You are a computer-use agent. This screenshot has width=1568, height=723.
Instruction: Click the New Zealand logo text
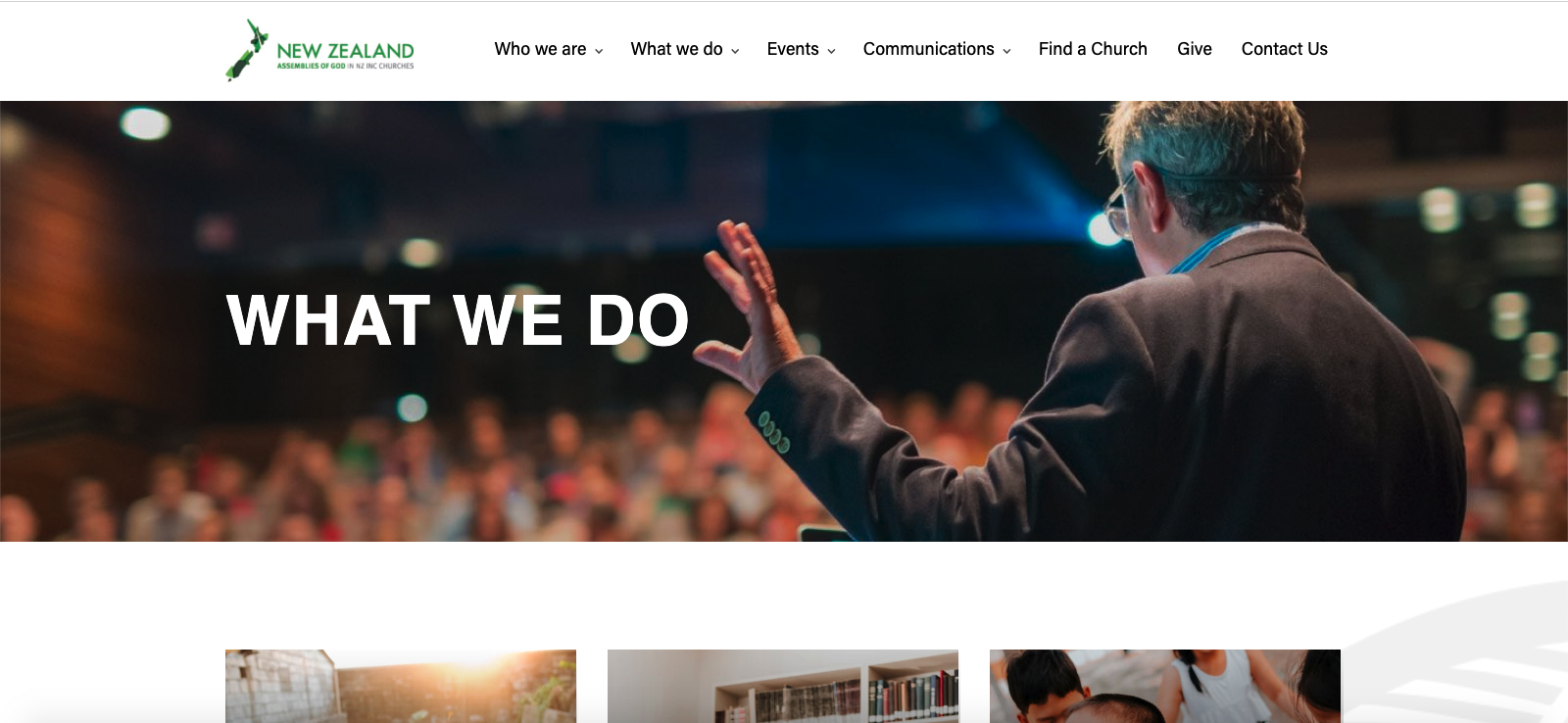[345, 51]
